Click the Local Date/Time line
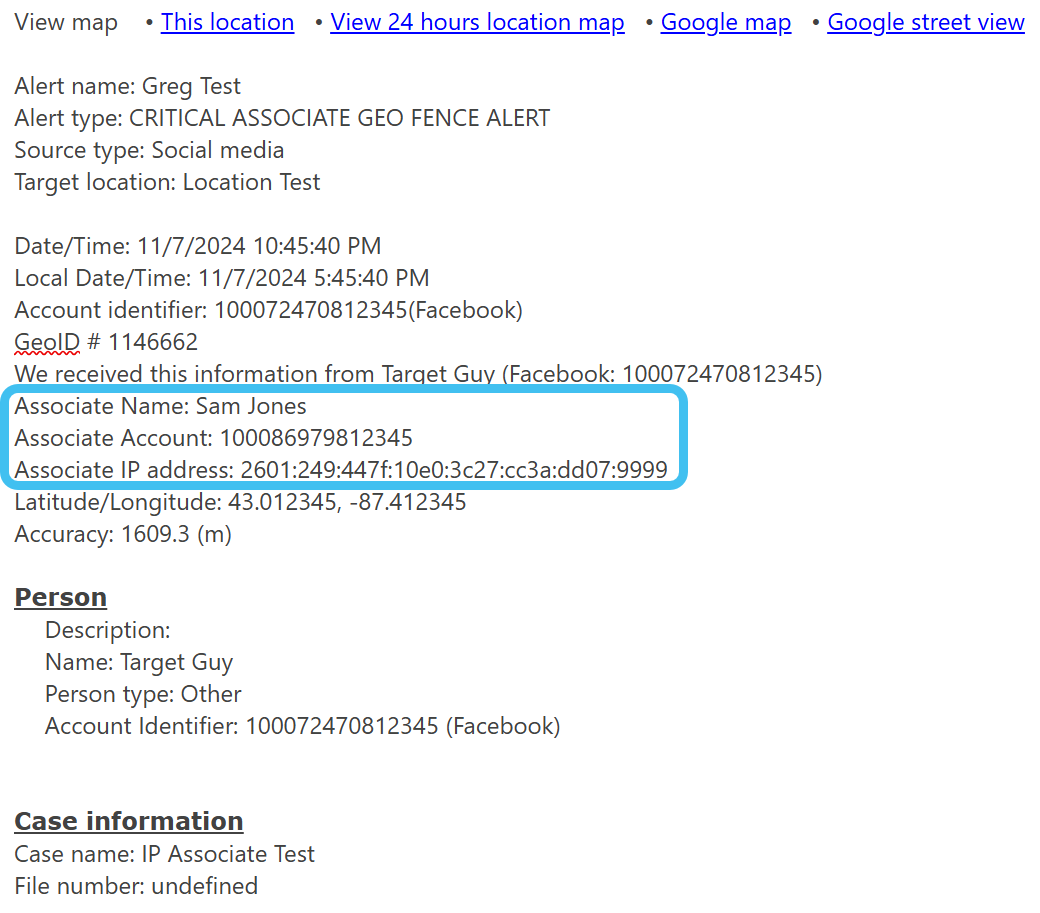Image resolution: width=1040 pixels, height=913 pixels. point(221,278)
